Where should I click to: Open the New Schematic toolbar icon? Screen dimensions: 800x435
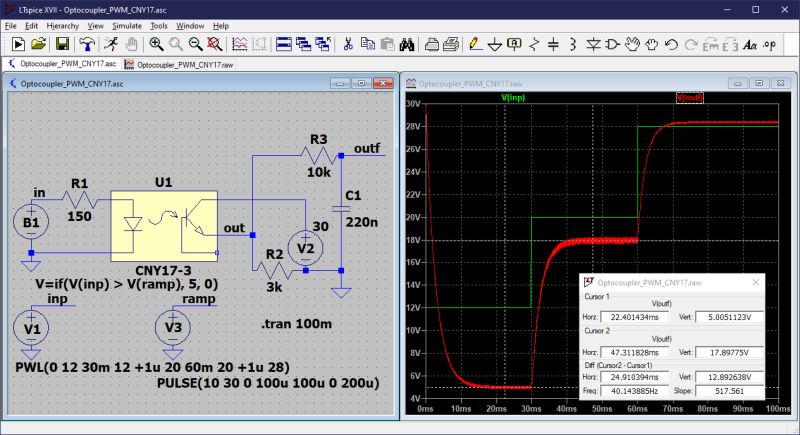point(18,44)
